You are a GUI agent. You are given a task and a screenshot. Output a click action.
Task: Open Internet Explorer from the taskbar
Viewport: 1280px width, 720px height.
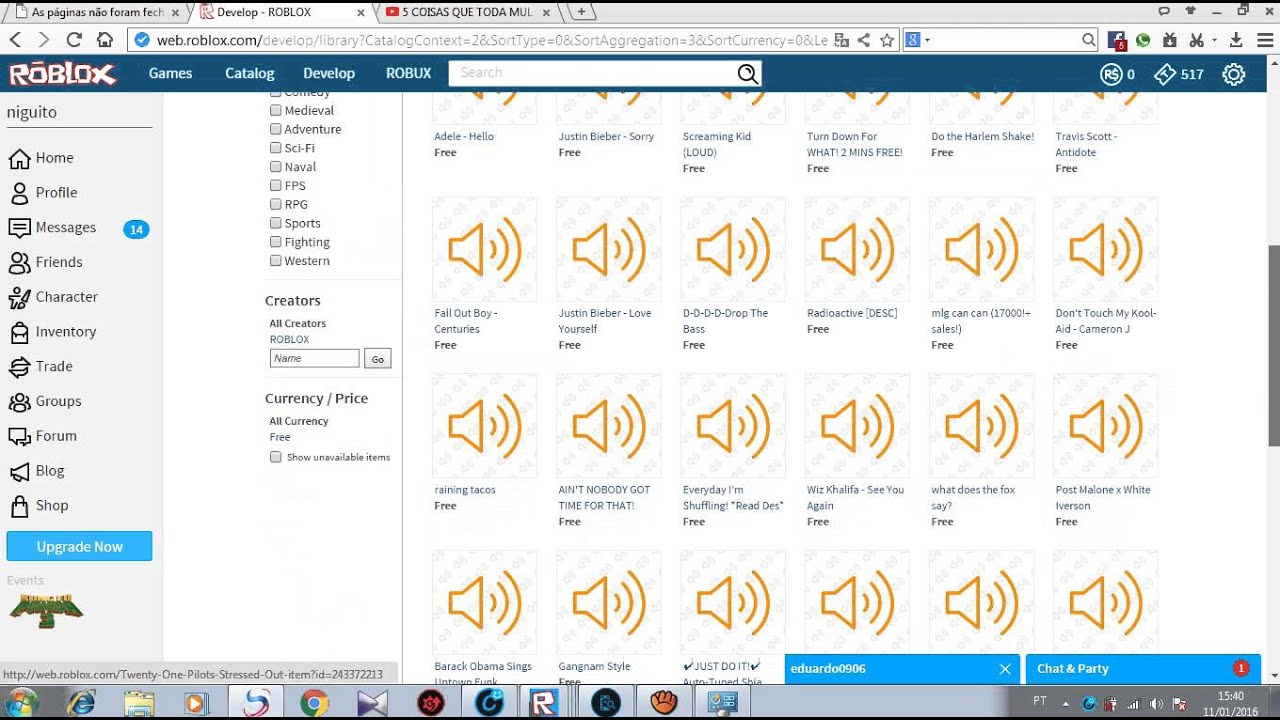coord(80,703)
